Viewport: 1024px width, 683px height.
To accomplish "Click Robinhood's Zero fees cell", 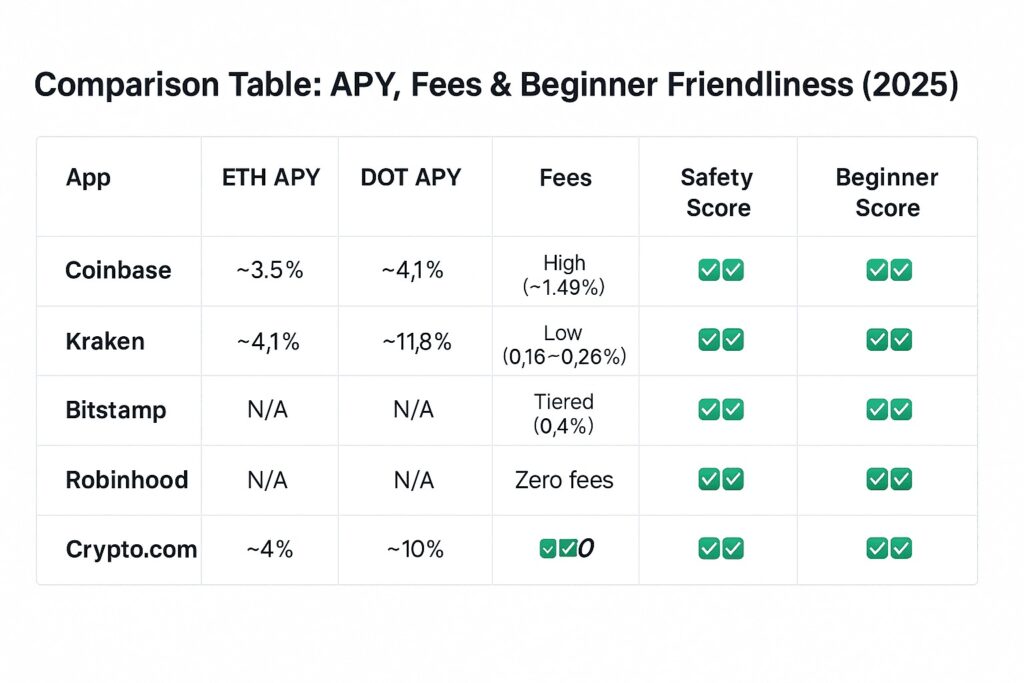I will pos(564,480).
